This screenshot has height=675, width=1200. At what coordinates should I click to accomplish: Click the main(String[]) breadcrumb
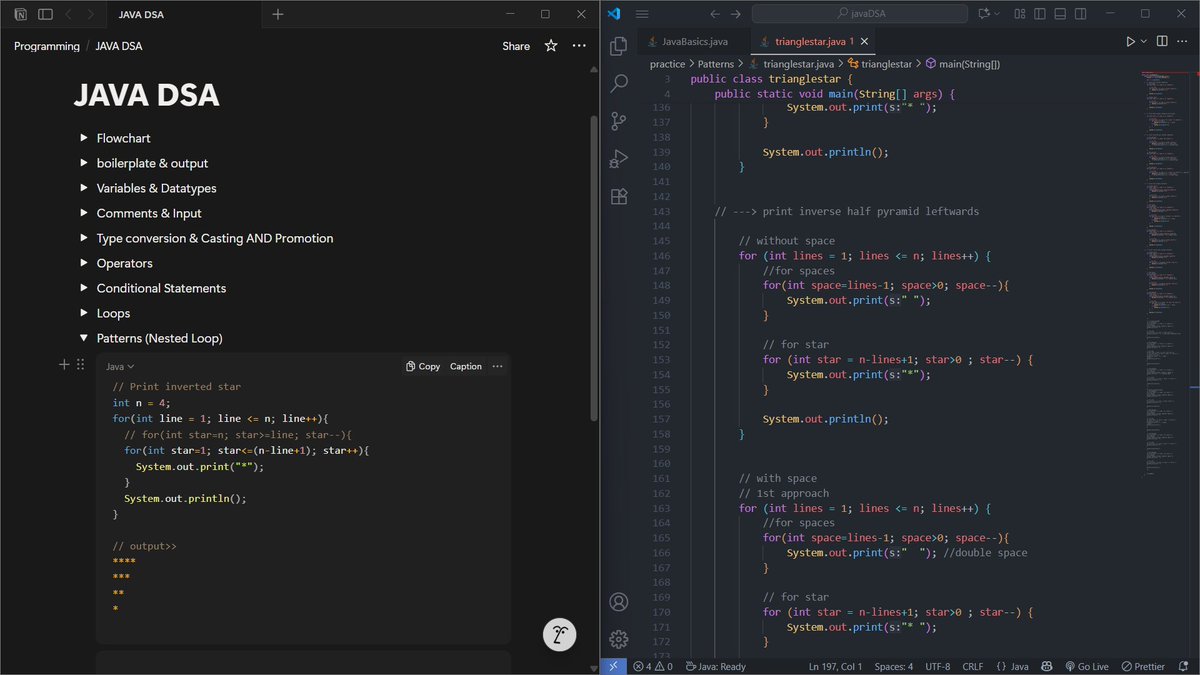point(962,64)
